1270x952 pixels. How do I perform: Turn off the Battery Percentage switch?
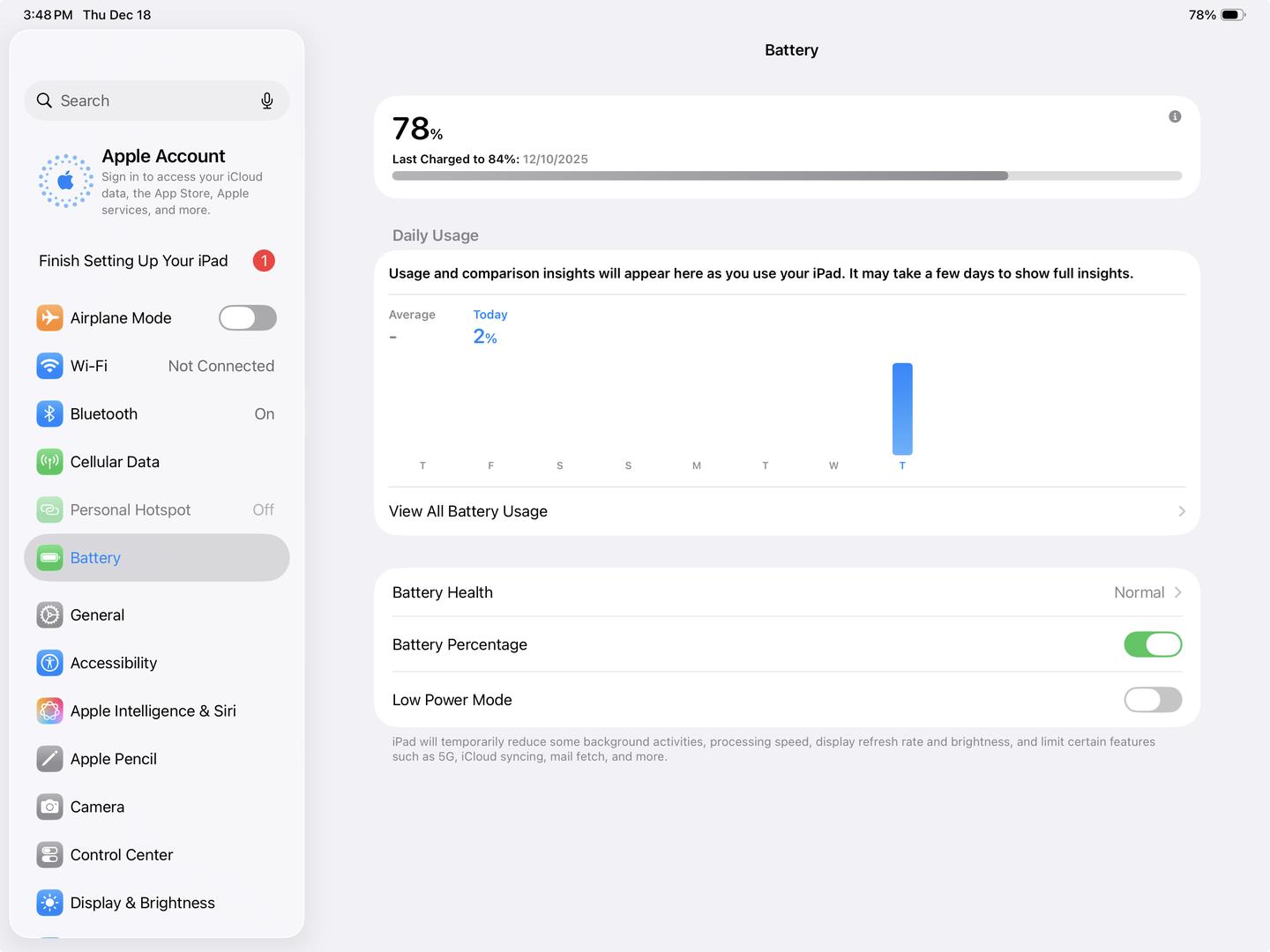click(x=1153, y=644)
